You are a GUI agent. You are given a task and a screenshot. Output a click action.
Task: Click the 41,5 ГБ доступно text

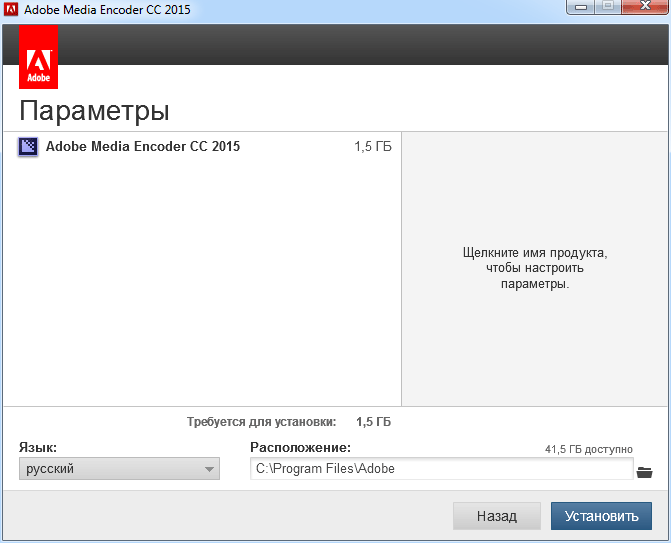click(589, 449)
